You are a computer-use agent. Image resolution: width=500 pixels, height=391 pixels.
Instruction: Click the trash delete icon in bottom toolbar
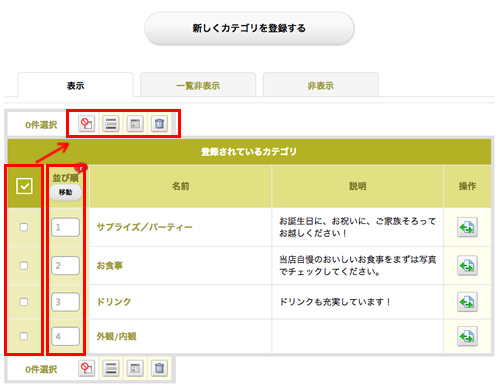(160, 368)
